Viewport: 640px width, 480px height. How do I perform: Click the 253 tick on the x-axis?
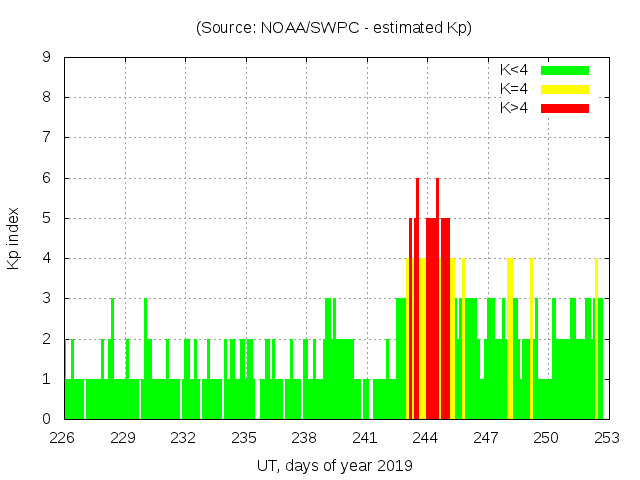(606, 438)
